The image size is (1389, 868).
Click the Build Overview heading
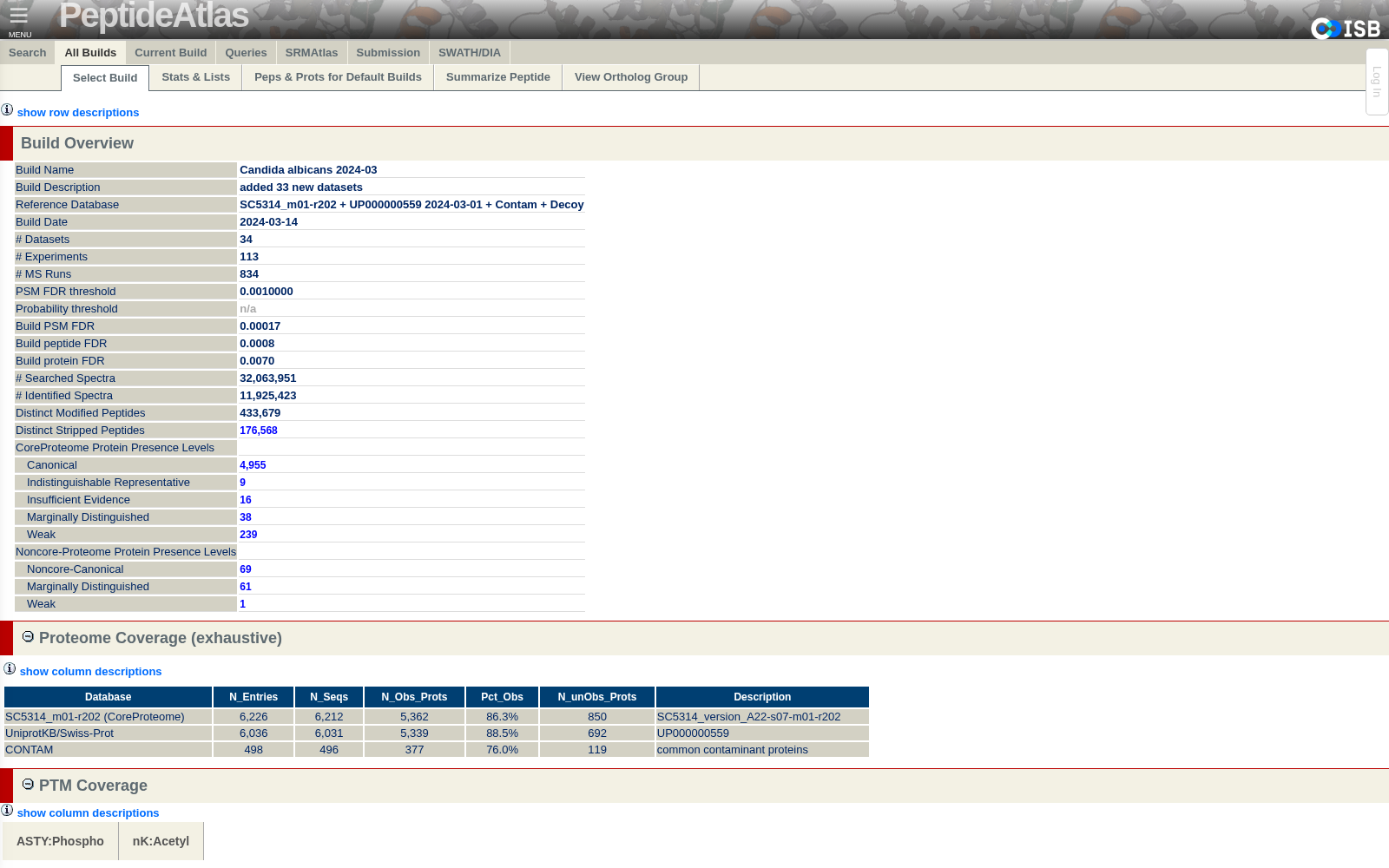pos(77,143)
